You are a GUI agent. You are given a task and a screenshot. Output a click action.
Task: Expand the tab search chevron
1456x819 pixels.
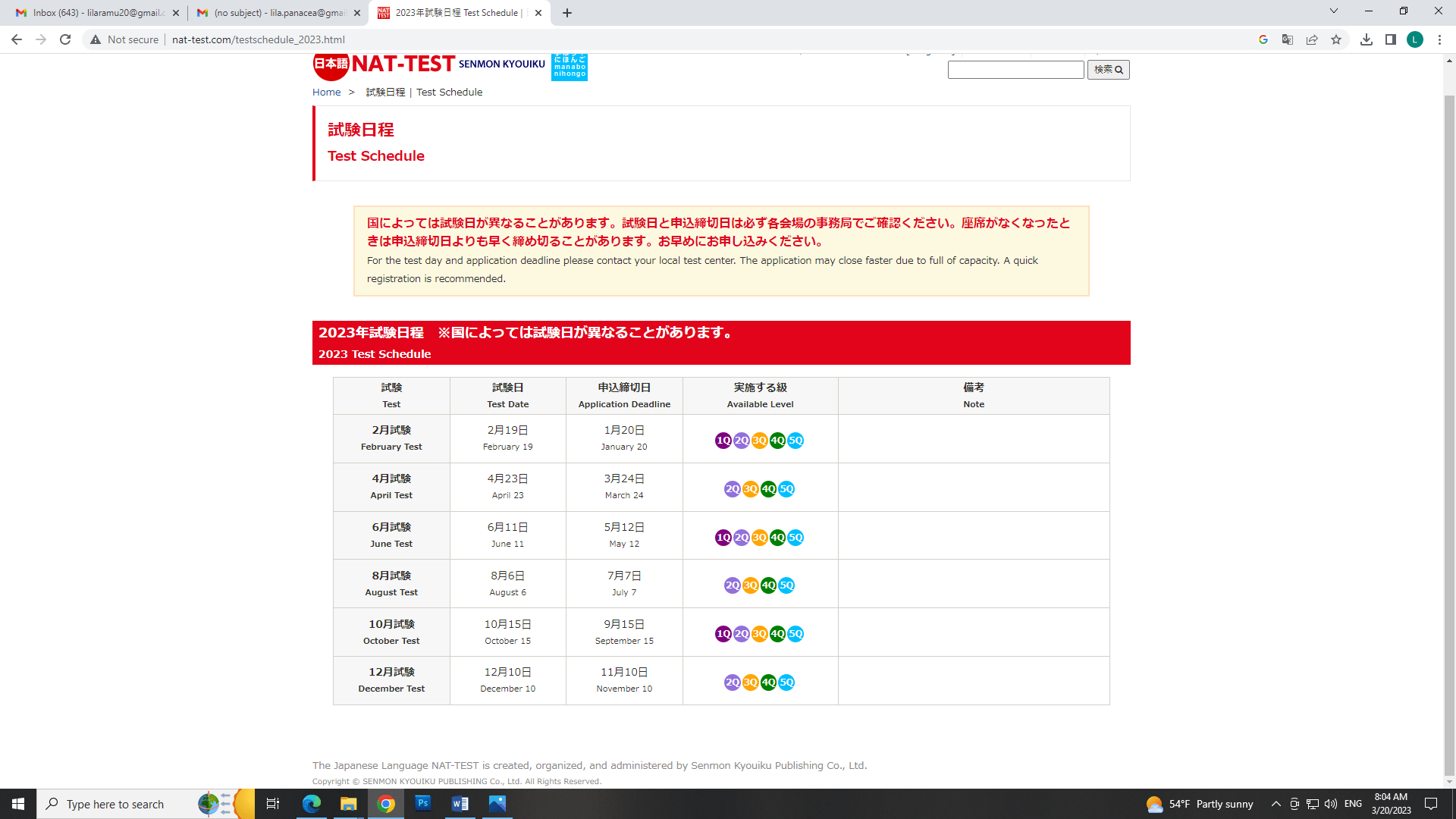1334,11
